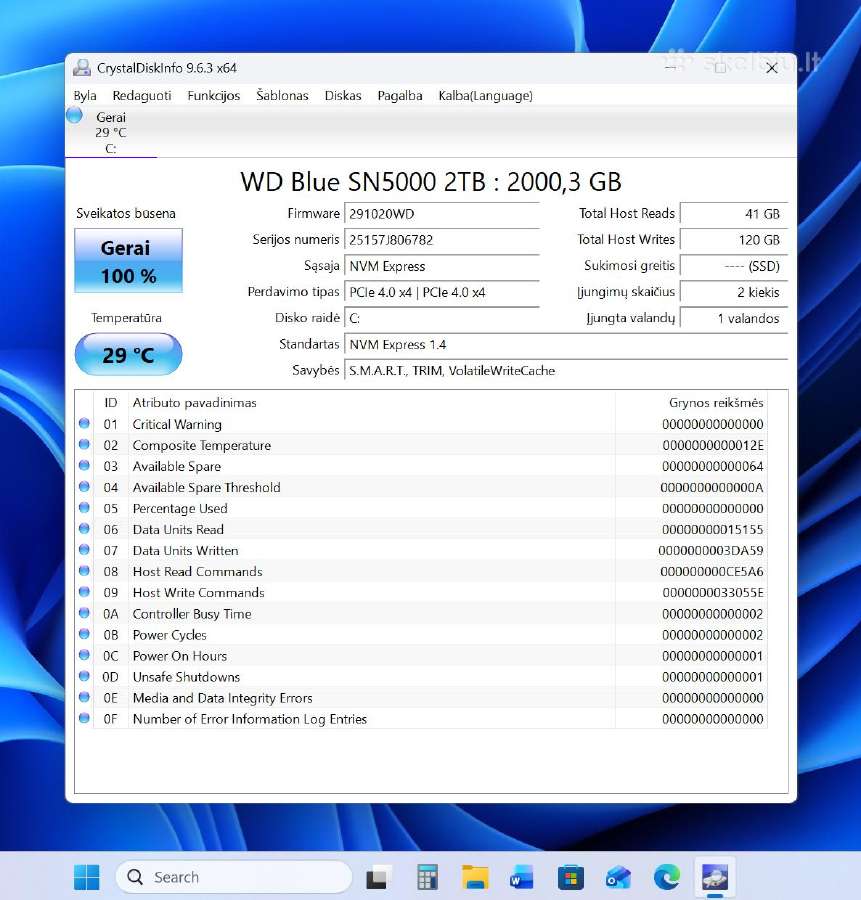Open the Byla menu
Image resolution: width=861 pixels, height=900 pixels.
coord(85,96)
